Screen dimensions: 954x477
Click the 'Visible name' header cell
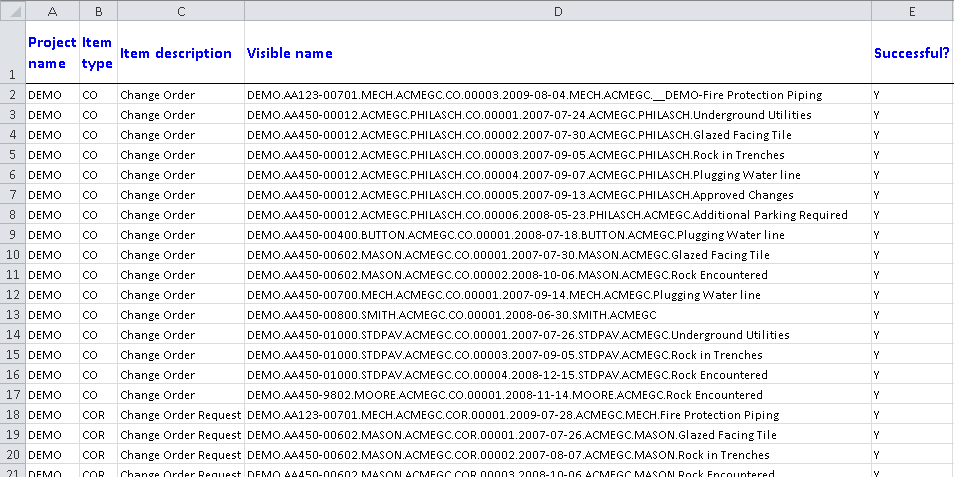(x=290, y=53)
